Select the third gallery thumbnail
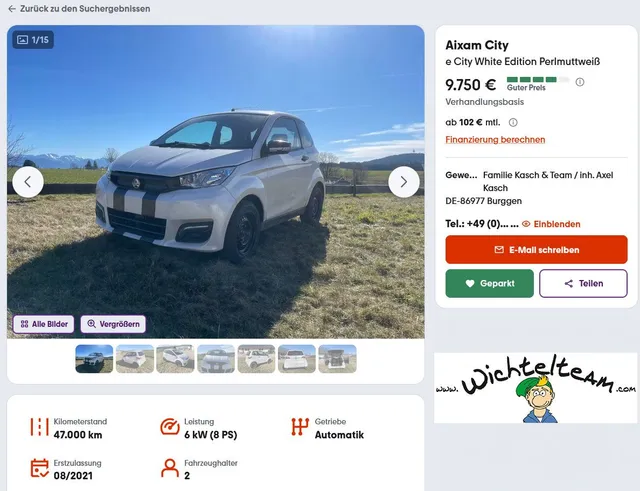The image size is (640, 491). click(175, 359)
